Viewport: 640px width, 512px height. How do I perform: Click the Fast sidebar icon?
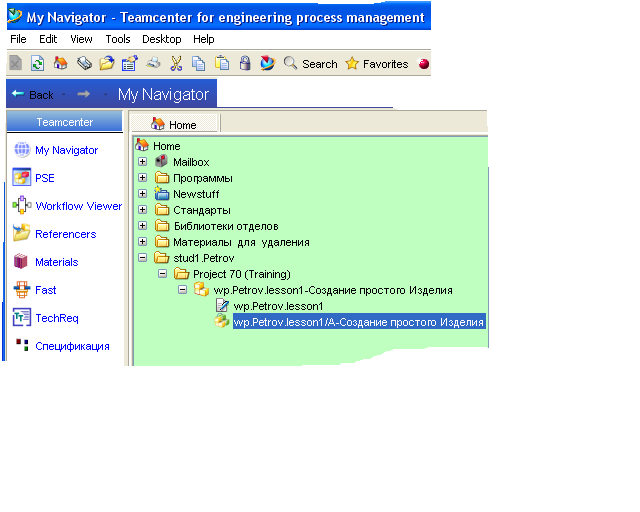click(22, 289)
